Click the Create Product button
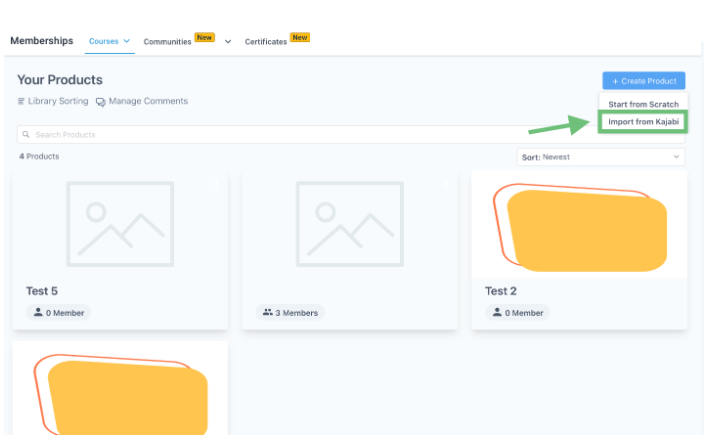The width and height of the screenshot is (721, 443). 643,81
